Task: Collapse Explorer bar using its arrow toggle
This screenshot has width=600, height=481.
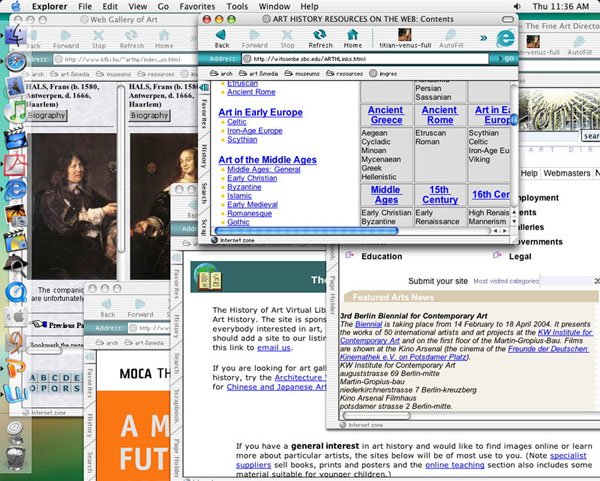Action: [204, 88]
